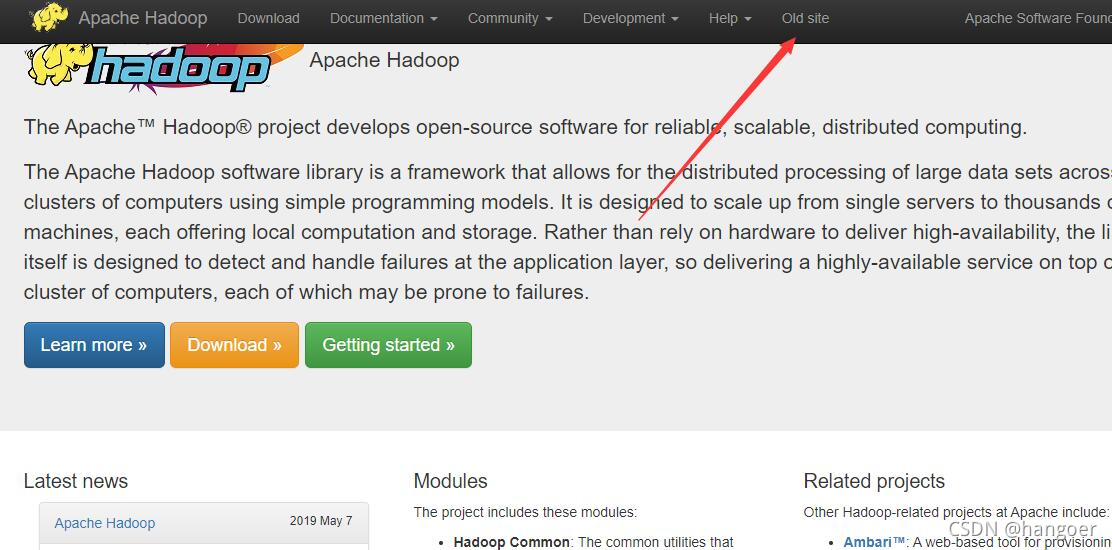
Task: Open the Ambari related project link
Action: [874, 542]
